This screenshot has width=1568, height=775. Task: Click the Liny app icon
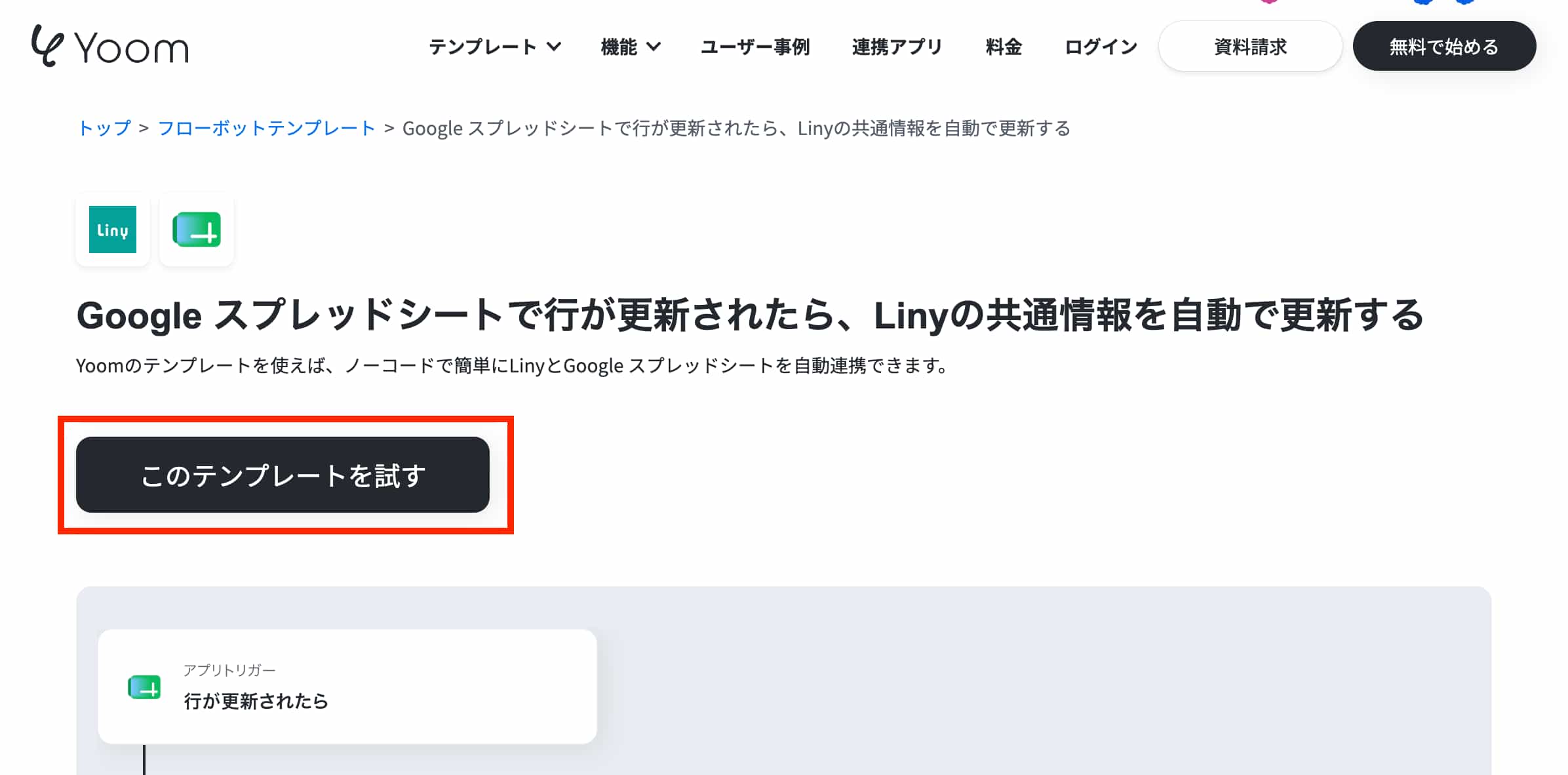tap(113, 229)
